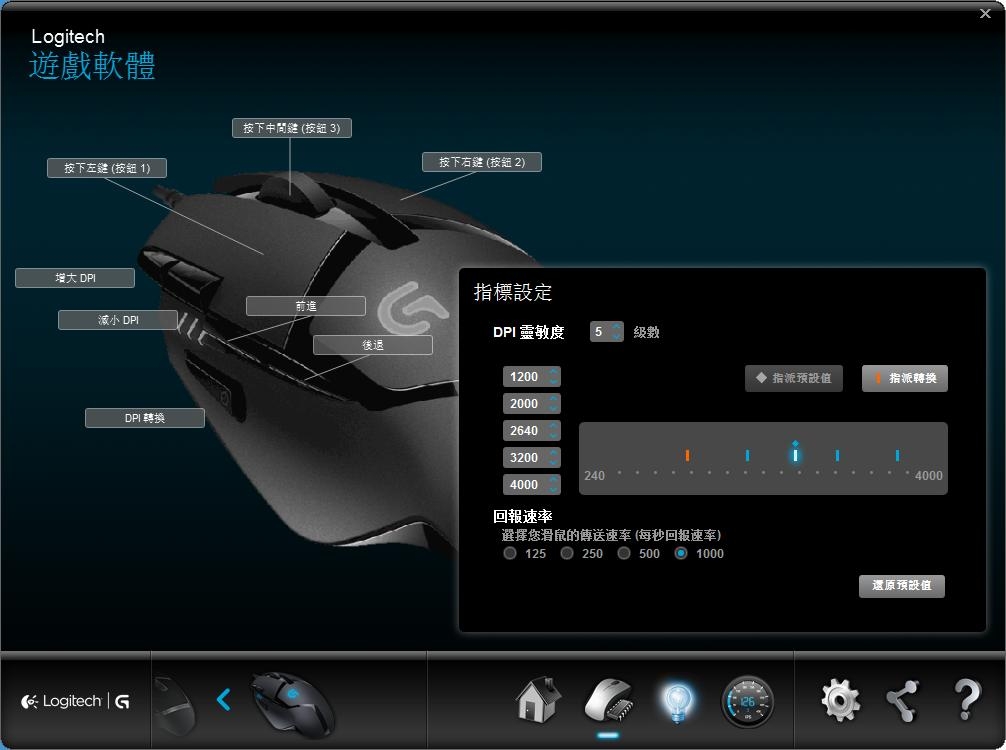
Task: Click the left device navigation arrow
Action: pyautogui.click(x=223, y=699)
